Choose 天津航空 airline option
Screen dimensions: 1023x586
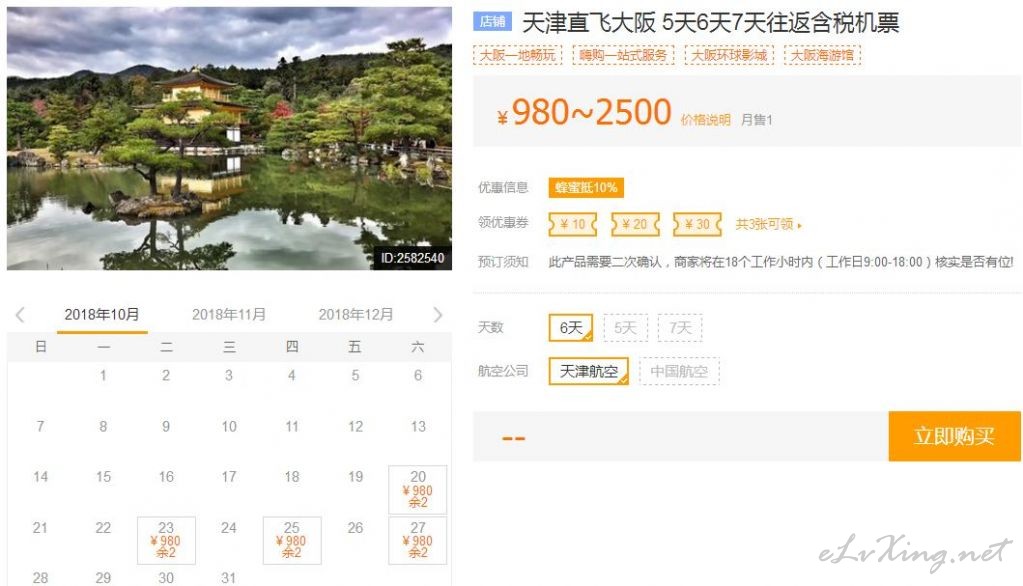tap(588, 371)
